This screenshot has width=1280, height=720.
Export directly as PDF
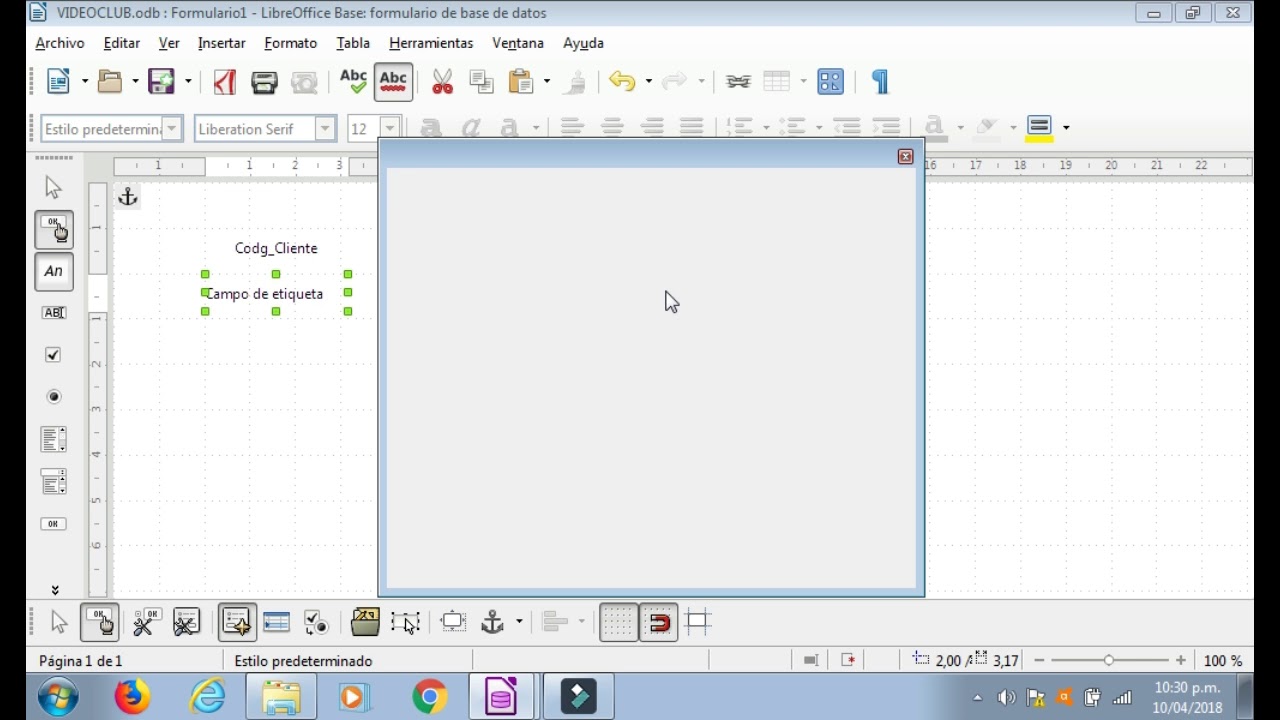pyautogui.click(x=225, y=82)
